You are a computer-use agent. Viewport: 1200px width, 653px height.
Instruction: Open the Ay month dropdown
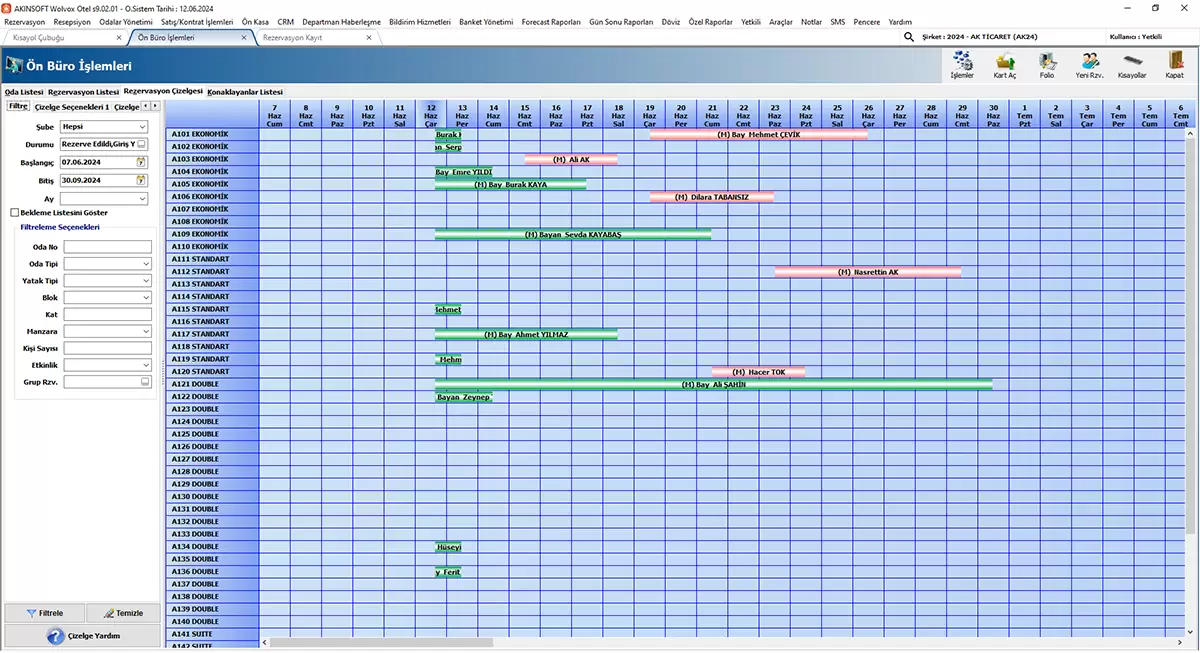142,199
